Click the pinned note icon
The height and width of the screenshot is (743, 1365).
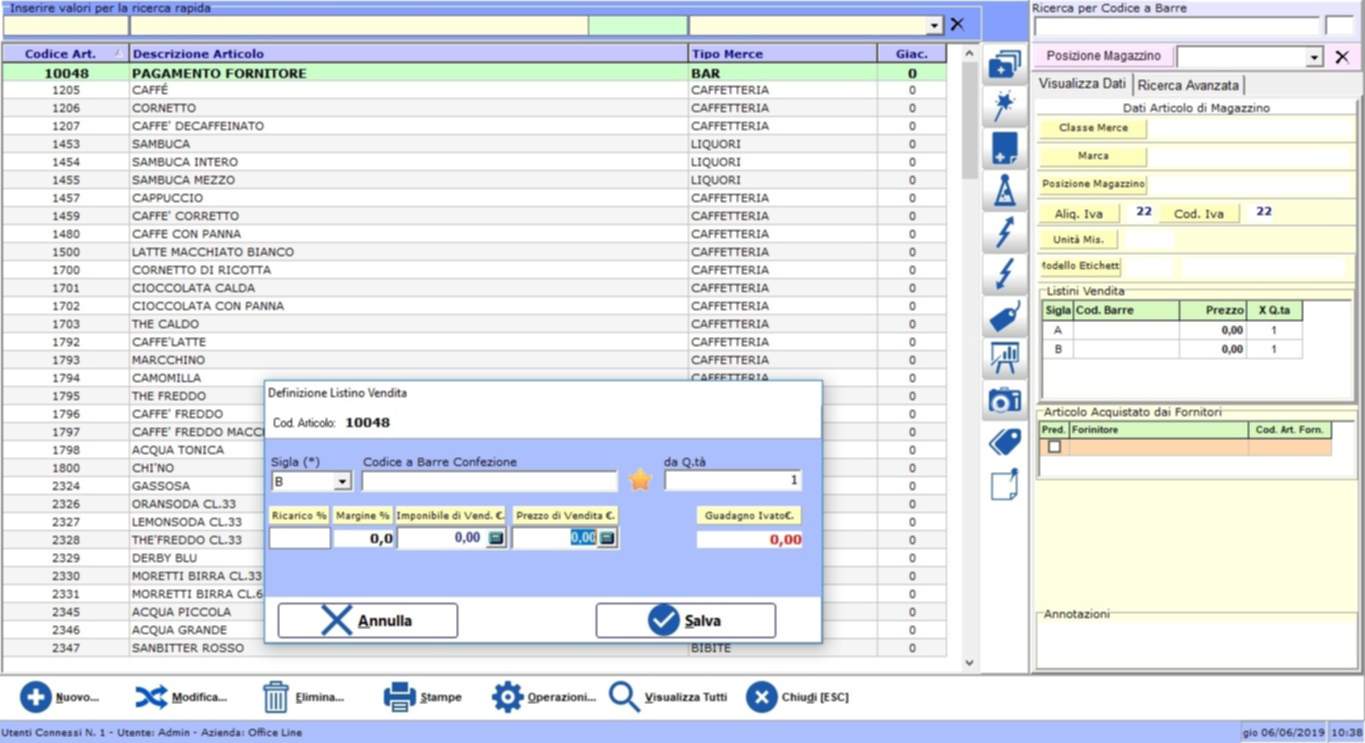(x=1004, y=484)
